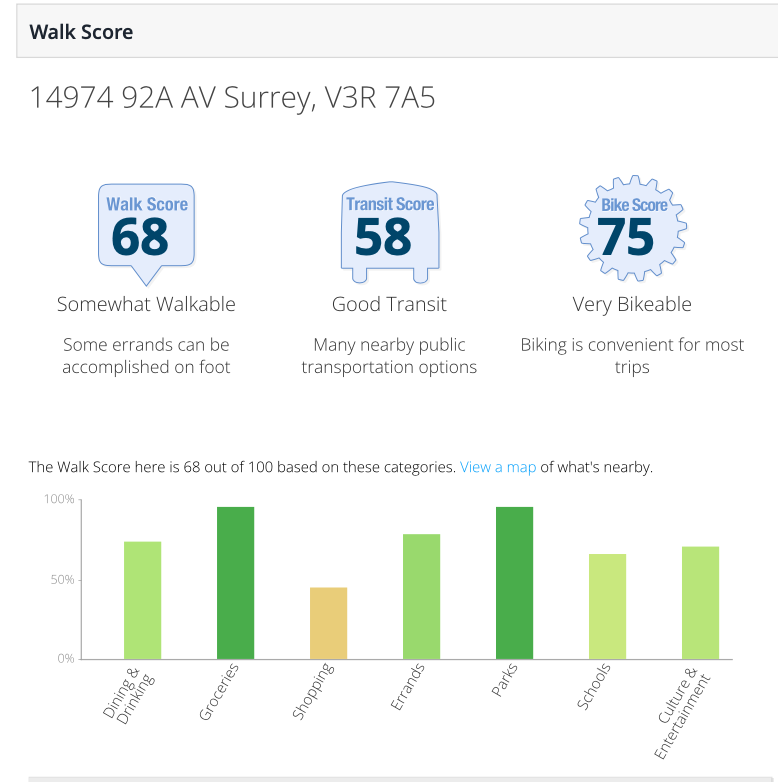This screenshot has height=782, width=778.
Task: Click the 'Biking is convenient' description text
Action: [632, 356]
